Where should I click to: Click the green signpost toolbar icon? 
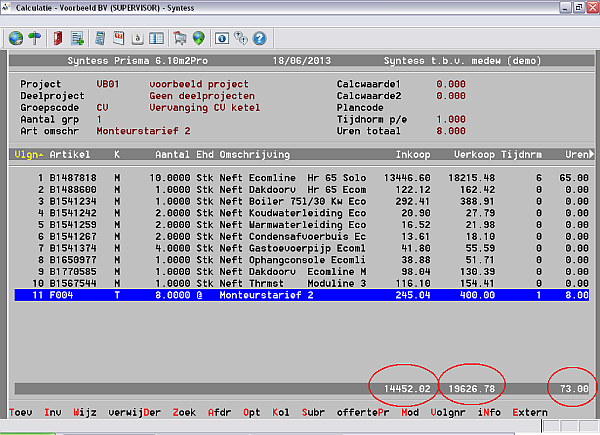coord(35,39)
